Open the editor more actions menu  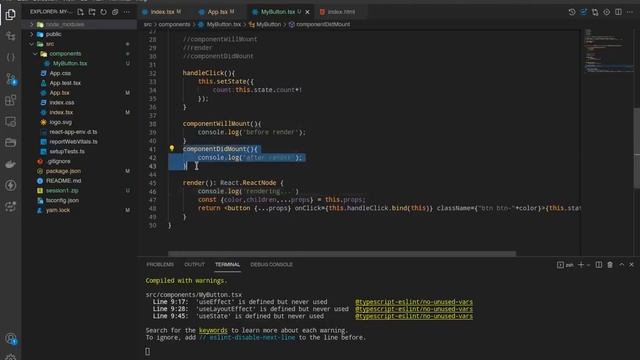[x=630, y=12]
